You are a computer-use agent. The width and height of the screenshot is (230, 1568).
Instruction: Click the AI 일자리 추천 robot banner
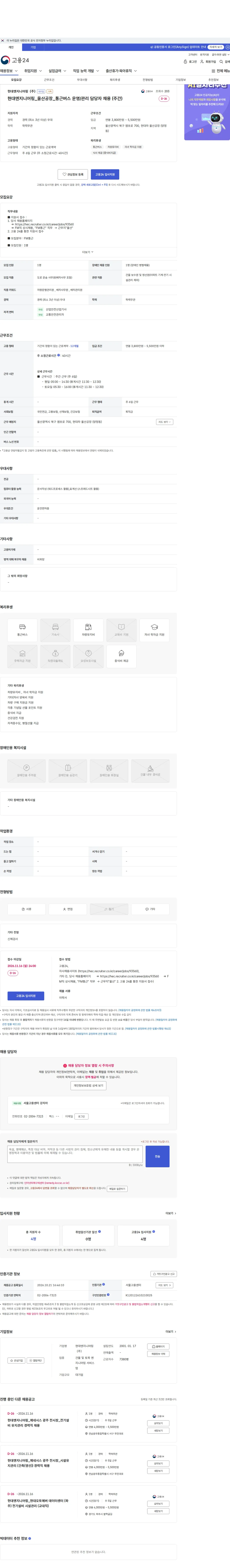pyautogui.click(x=207, y=112)
